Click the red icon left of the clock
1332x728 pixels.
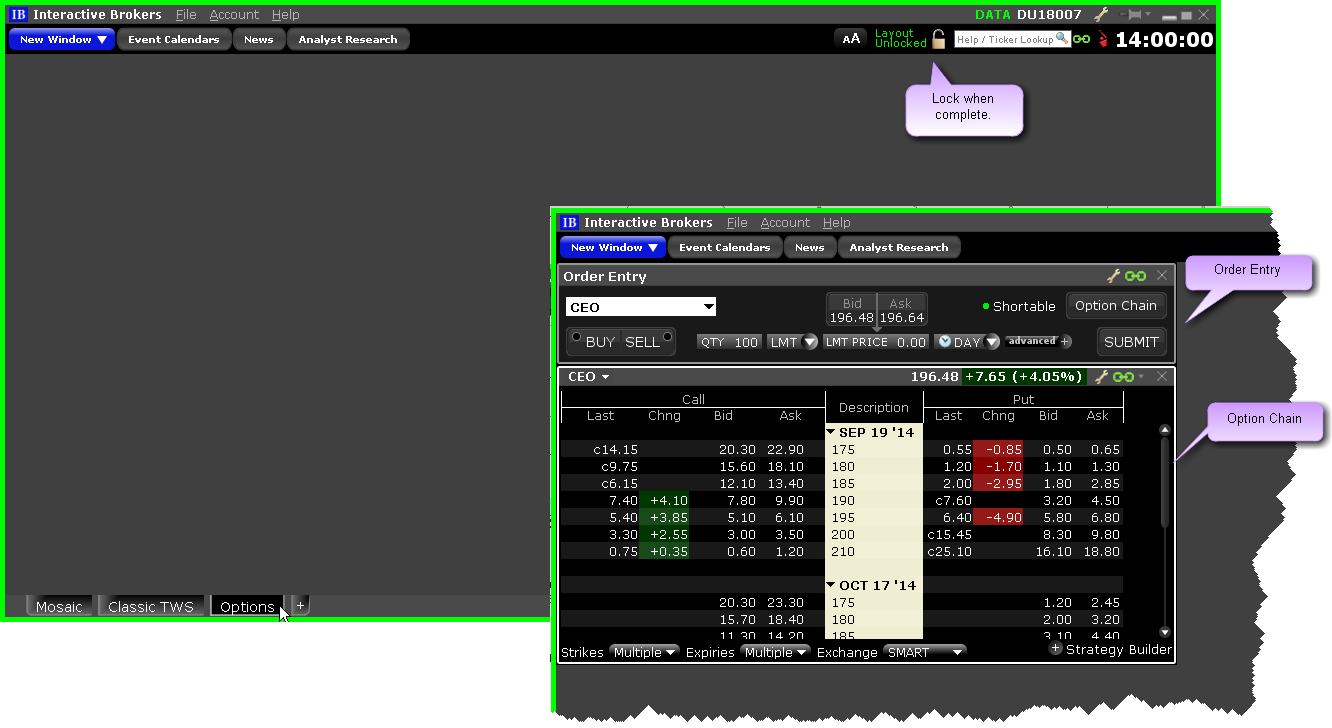(1103, 39)
